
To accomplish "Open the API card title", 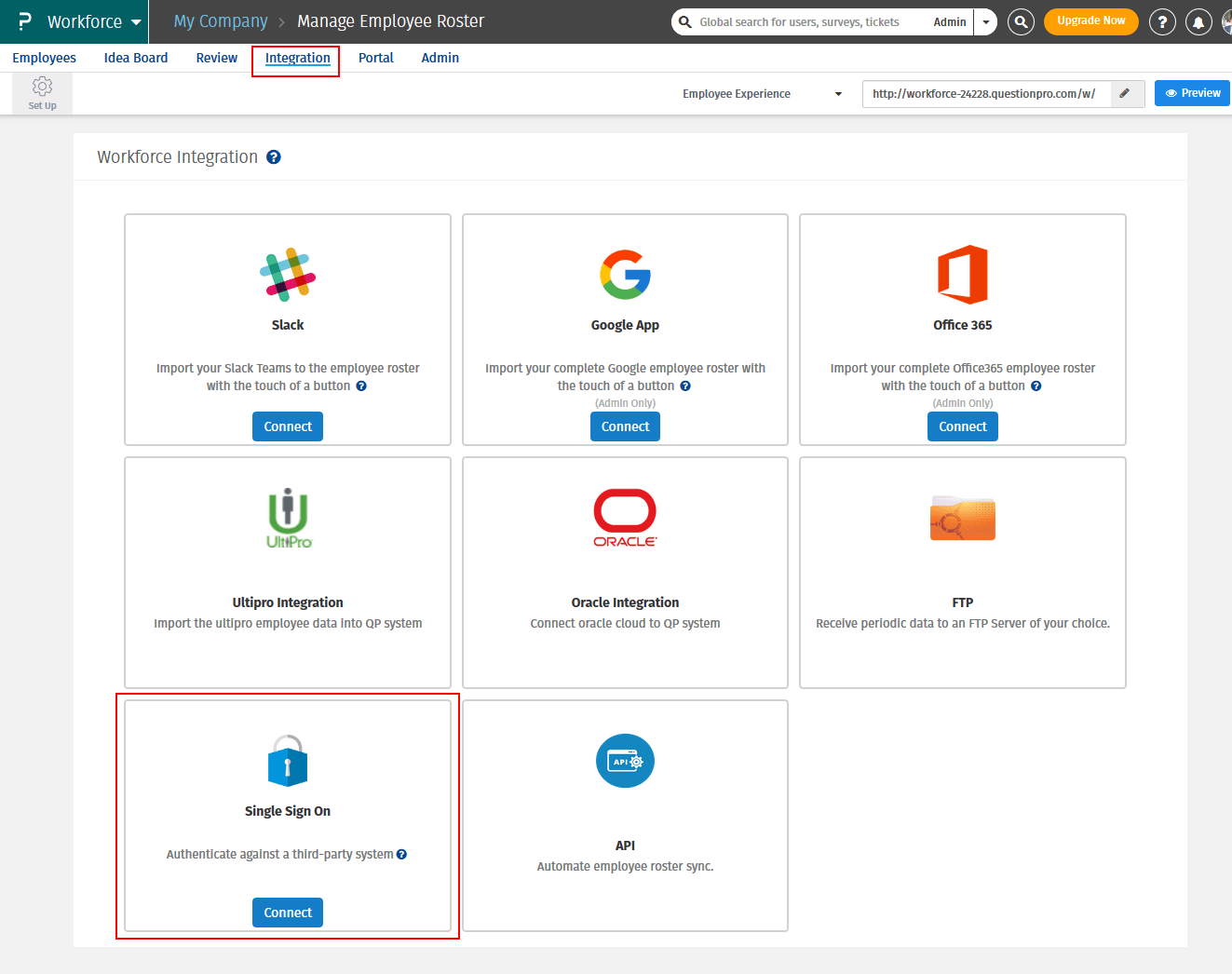I will point(625,845).
